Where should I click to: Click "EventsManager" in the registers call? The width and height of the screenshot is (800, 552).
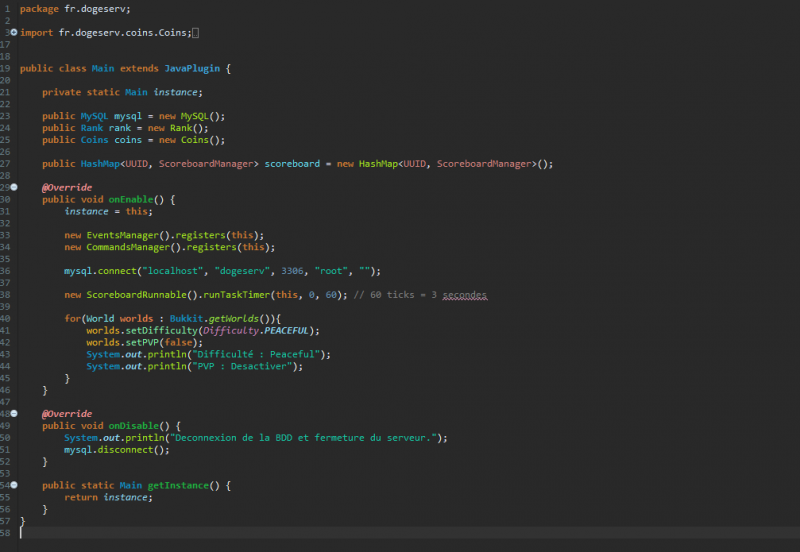pyautogui.click(x=122, y=235)
